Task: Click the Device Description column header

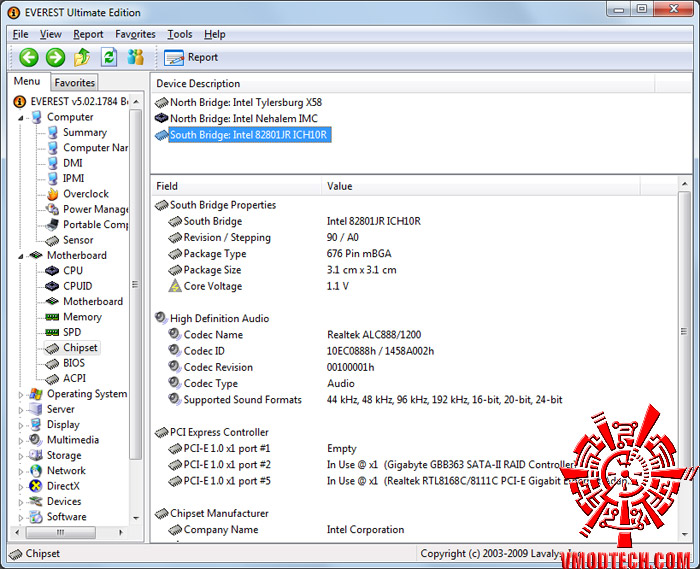Action: (403, 84)
